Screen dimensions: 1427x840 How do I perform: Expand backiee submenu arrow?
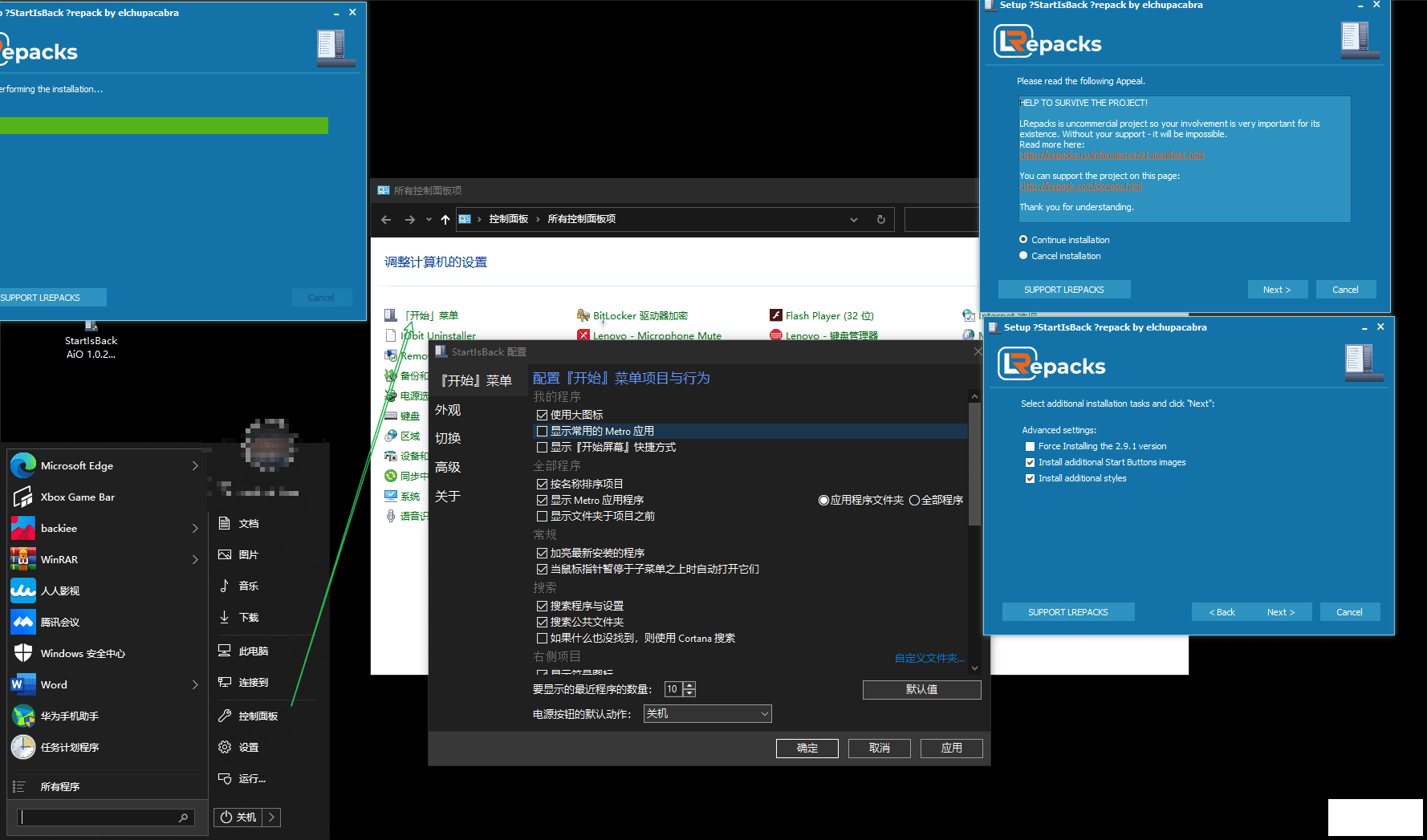point(195,528)
